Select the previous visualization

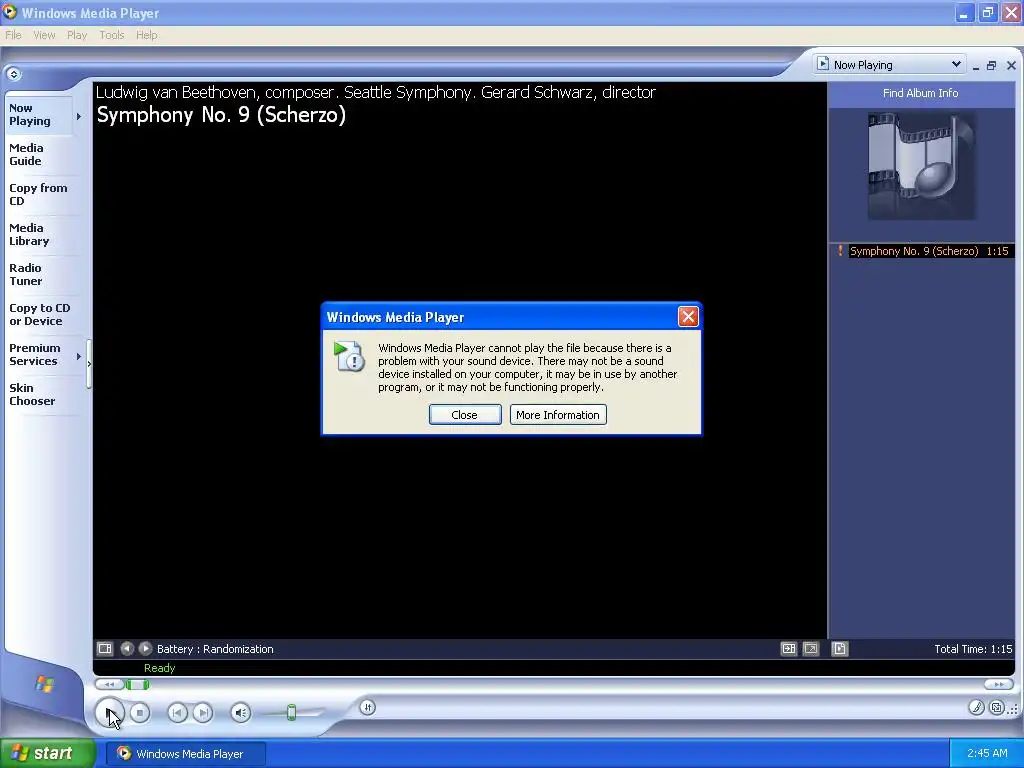point(127,648)
